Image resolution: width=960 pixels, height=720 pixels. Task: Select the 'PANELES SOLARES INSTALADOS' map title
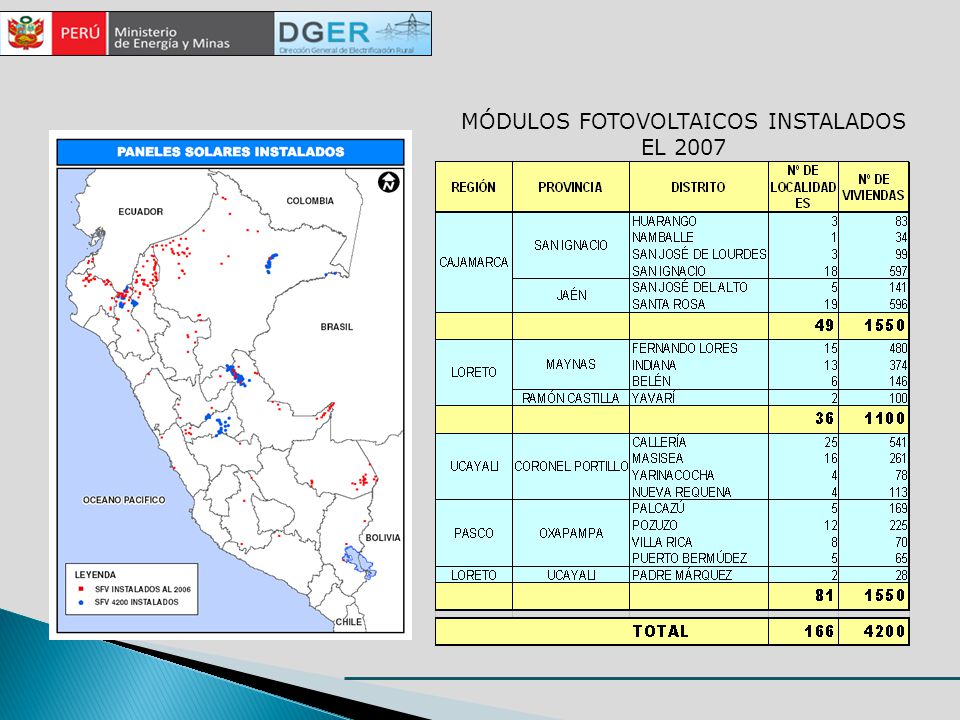(230, 152)
